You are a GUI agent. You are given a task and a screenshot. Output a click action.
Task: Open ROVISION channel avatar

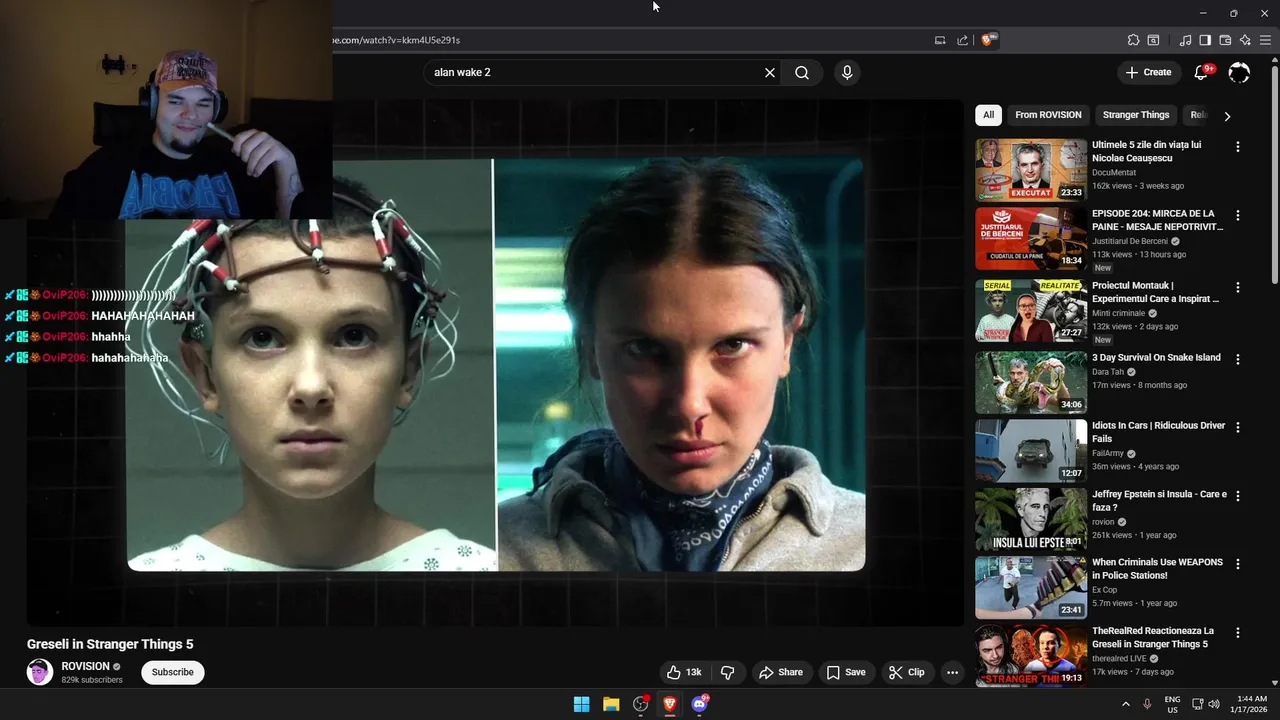click(x=40, y=672)
